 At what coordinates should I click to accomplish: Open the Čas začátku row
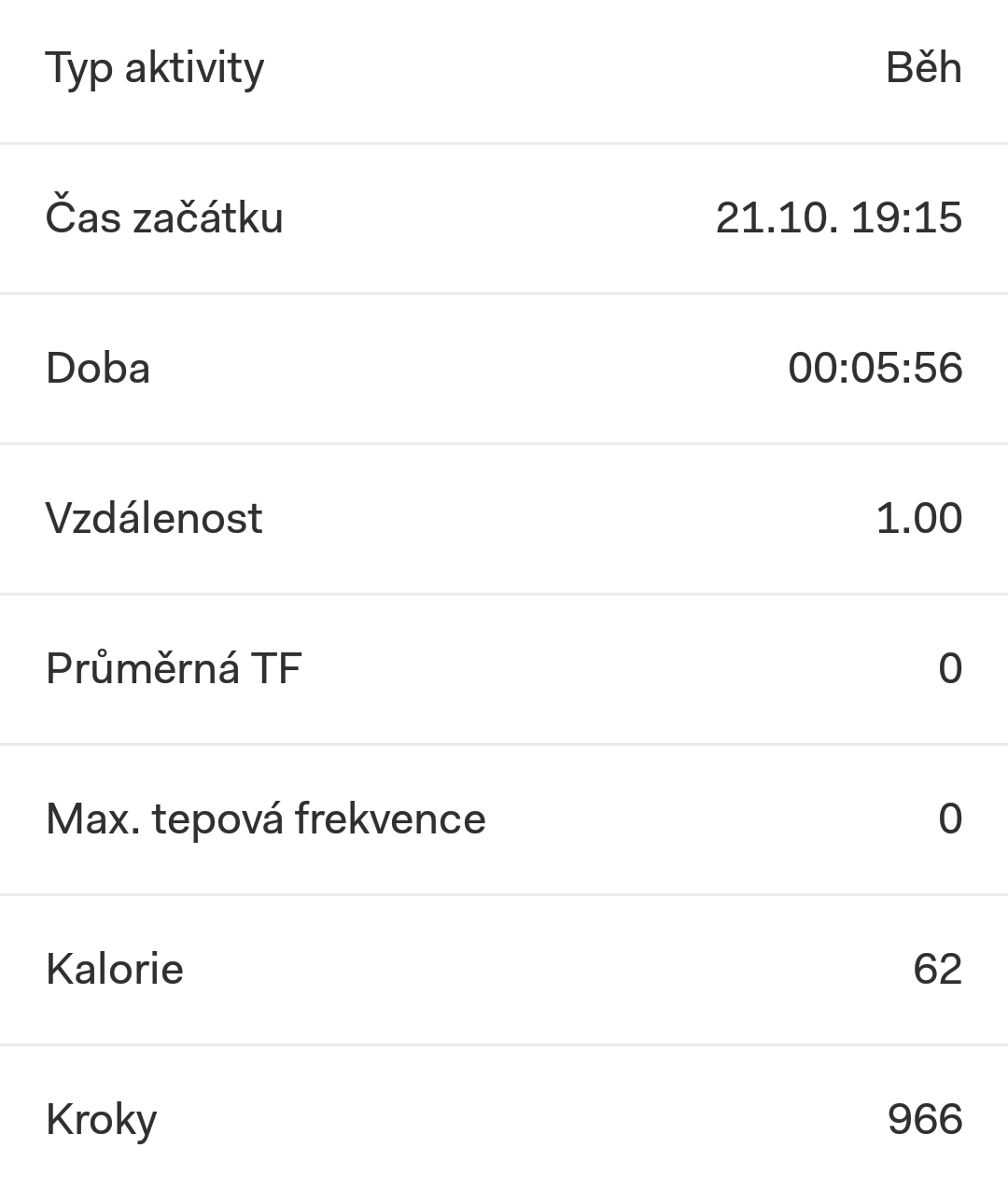(504, 218)
